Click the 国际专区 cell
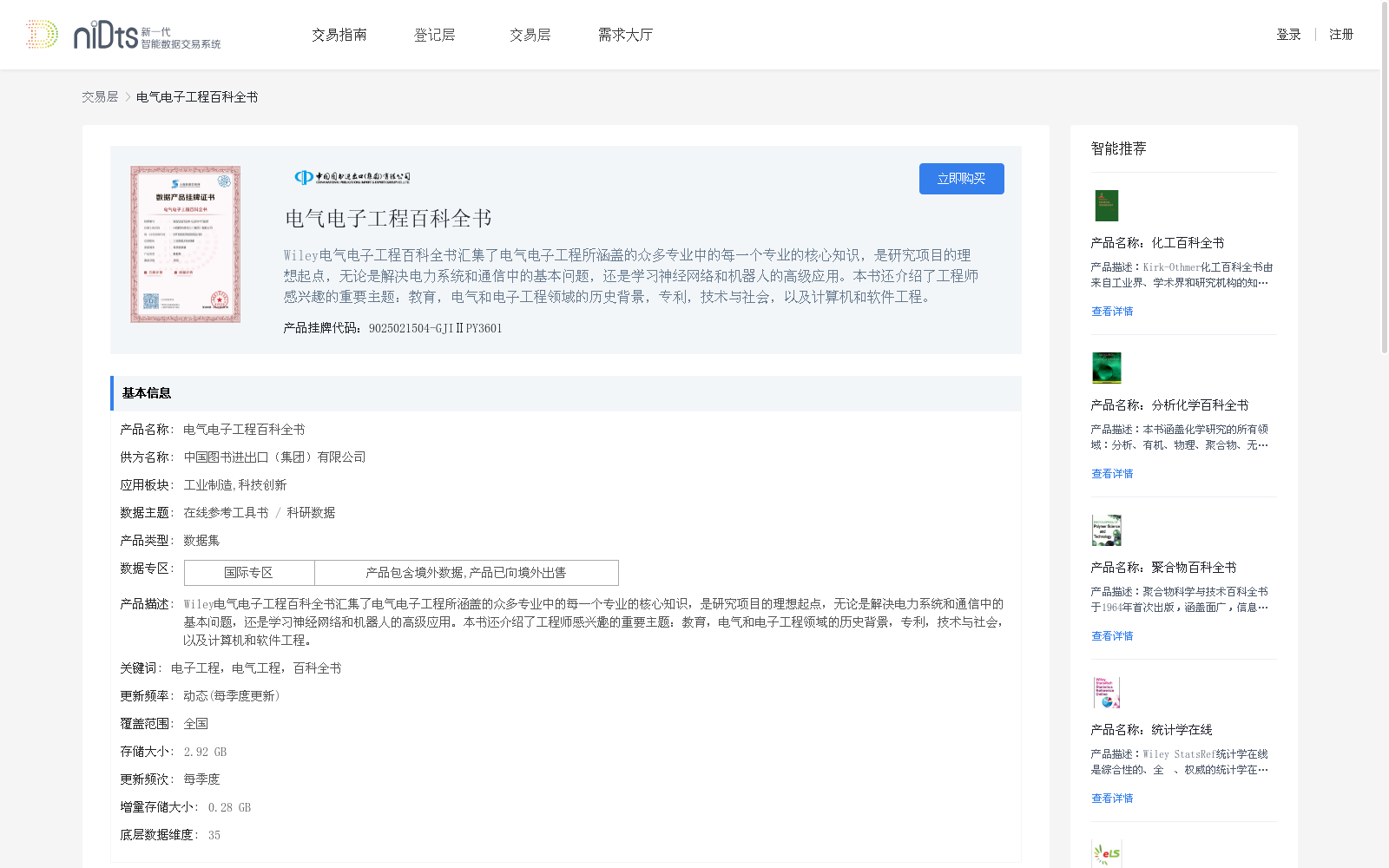Image resolution: width=1389 pixels, height=868 pixels. [249, 573]
